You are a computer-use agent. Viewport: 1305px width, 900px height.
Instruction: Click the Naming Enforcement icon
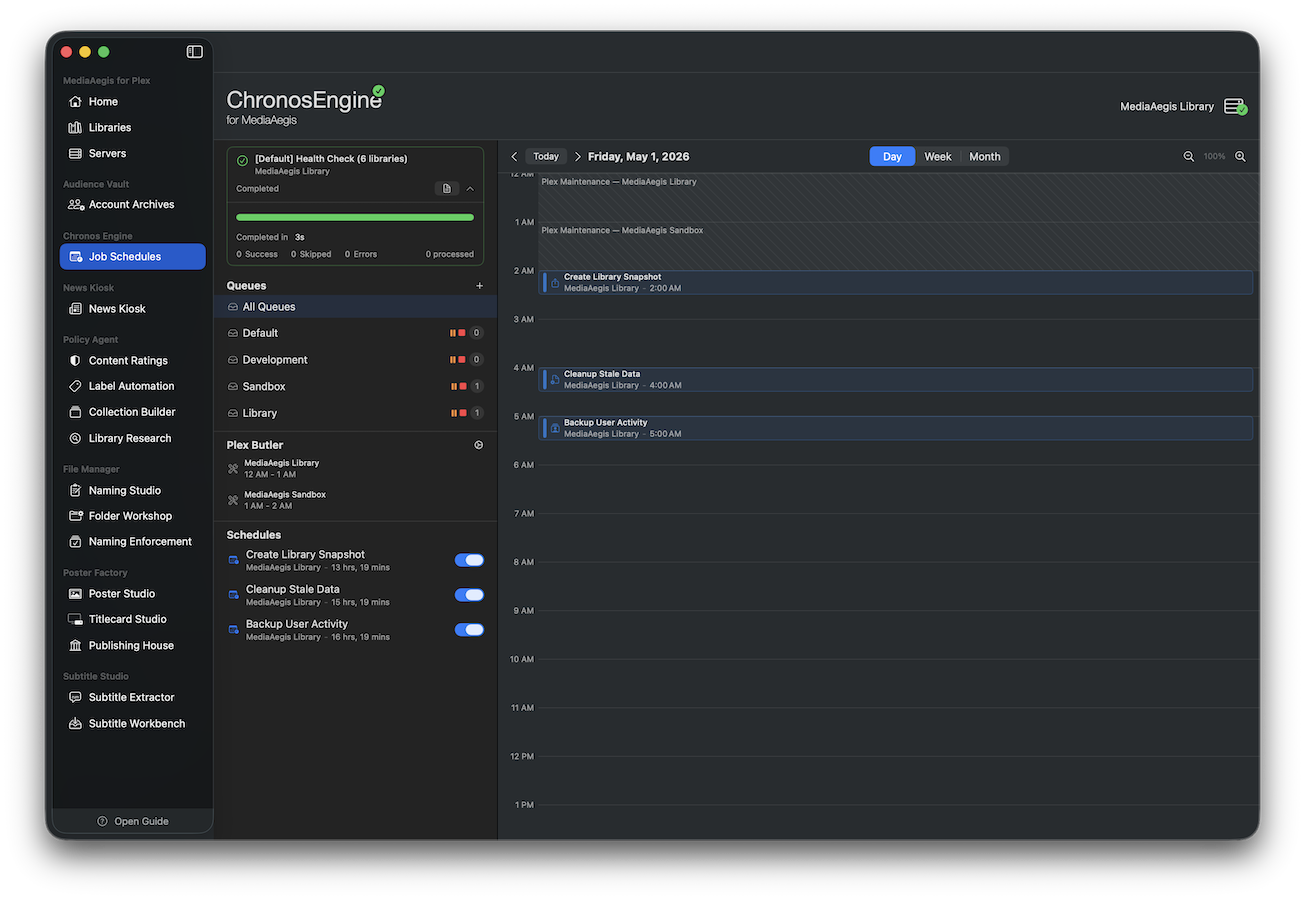pos(75,542)
